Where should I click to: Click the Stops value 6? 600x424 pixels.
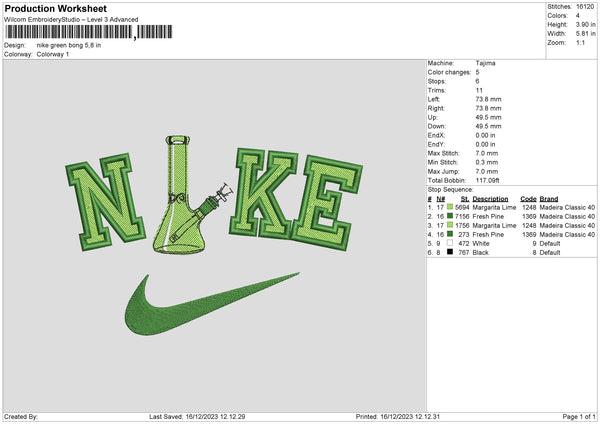pos(478,81)
